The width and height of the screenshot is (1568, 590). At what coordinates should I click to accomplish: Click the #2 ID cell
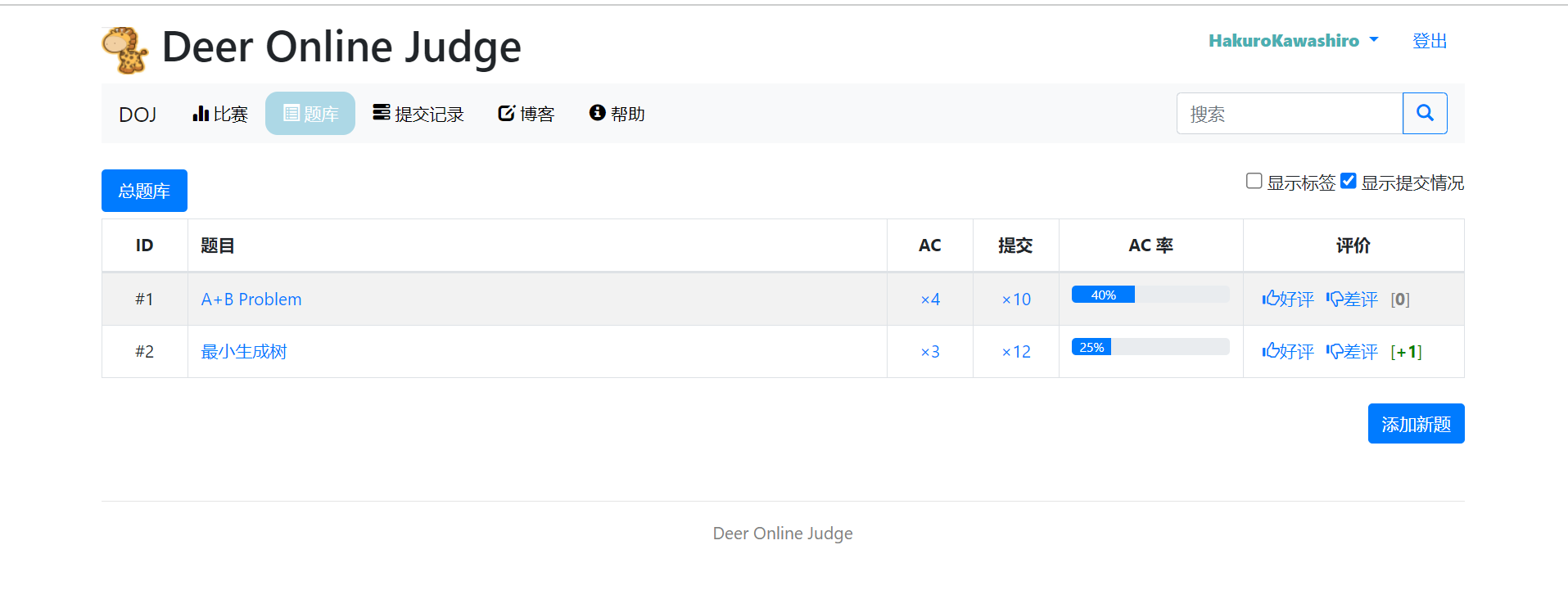pyautogui.click(x=144, y=352)
